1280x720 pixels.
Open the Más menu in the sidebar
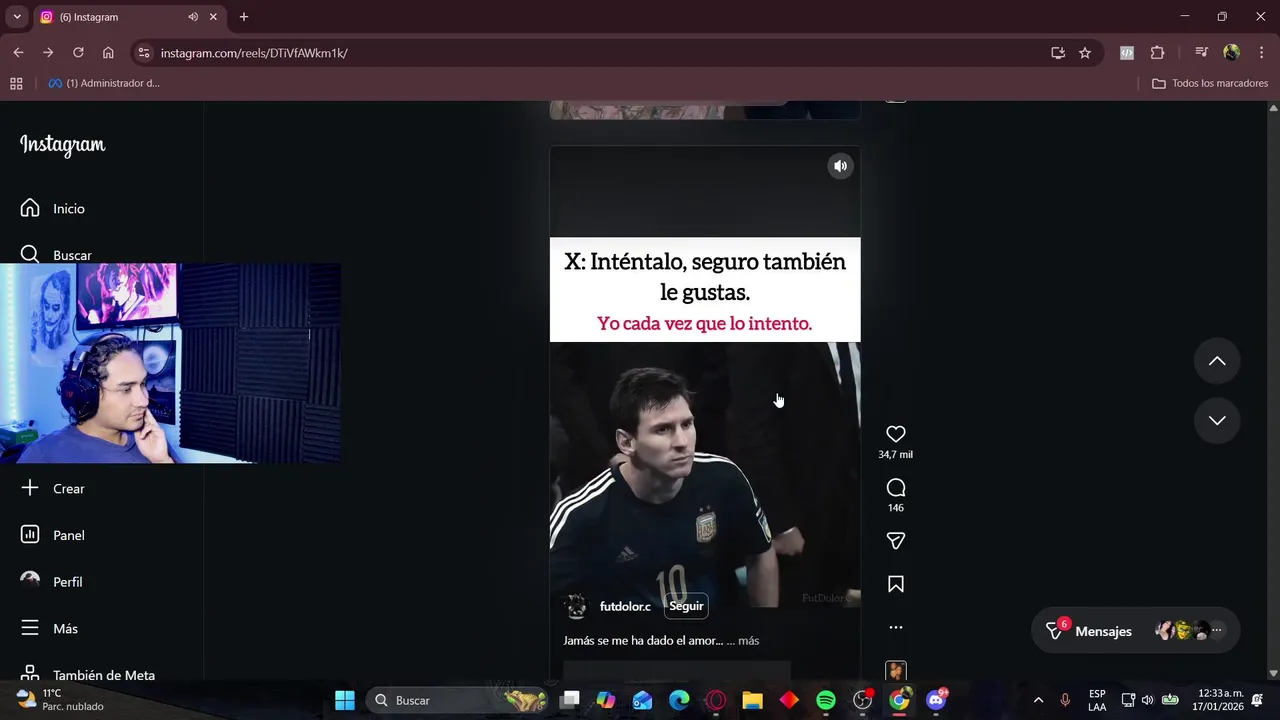click(50, 628)
